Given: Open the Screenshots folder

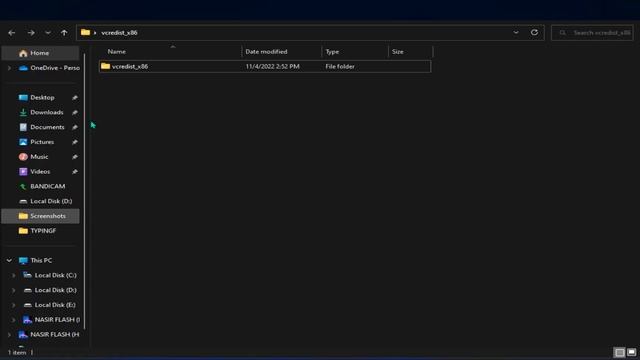Looking at the screenshot, I should click(40, 216).
